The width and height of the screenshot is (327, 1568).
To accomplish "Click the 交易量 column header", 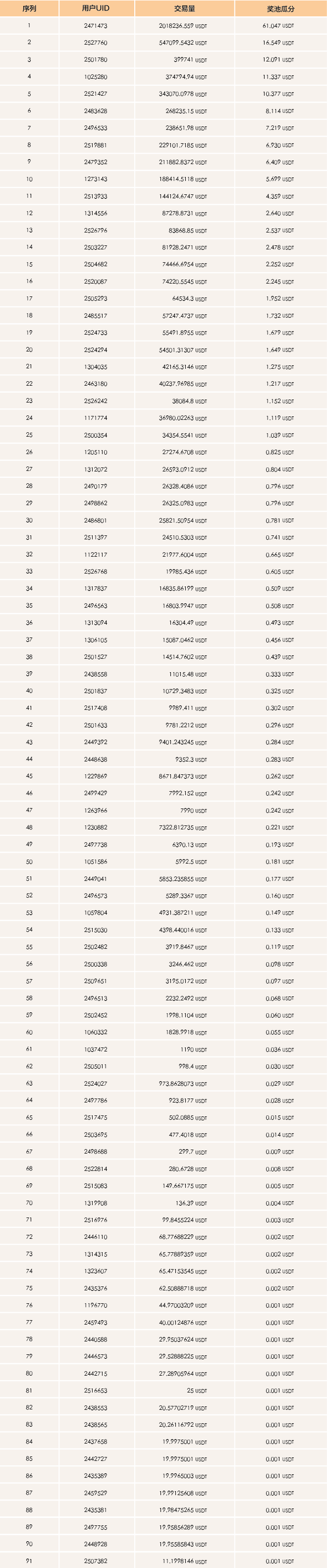I will pos(184,8).
